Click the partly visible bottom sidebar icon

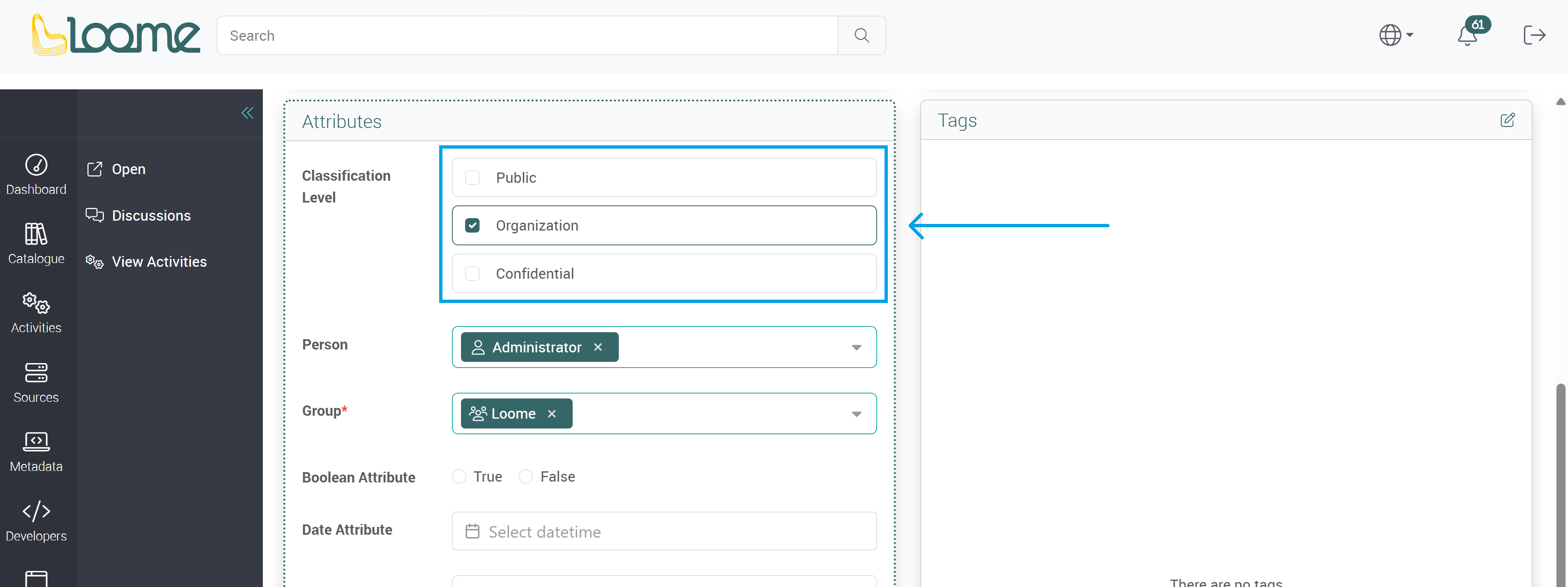click(x=36, y=578)
